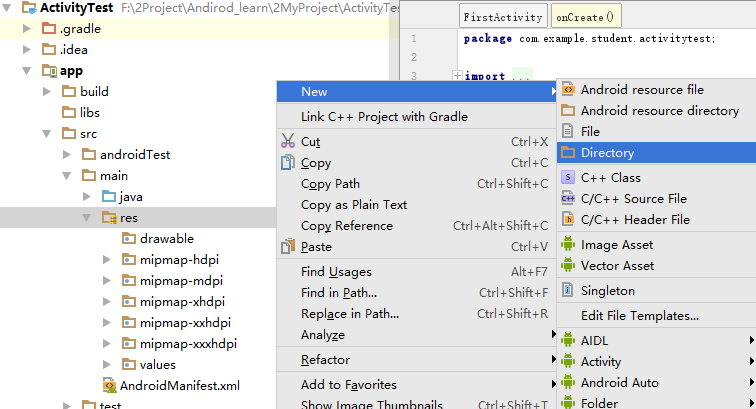Click the build folder icon
The width and height of the screenshot is (756, 409).
coord(69,92)
